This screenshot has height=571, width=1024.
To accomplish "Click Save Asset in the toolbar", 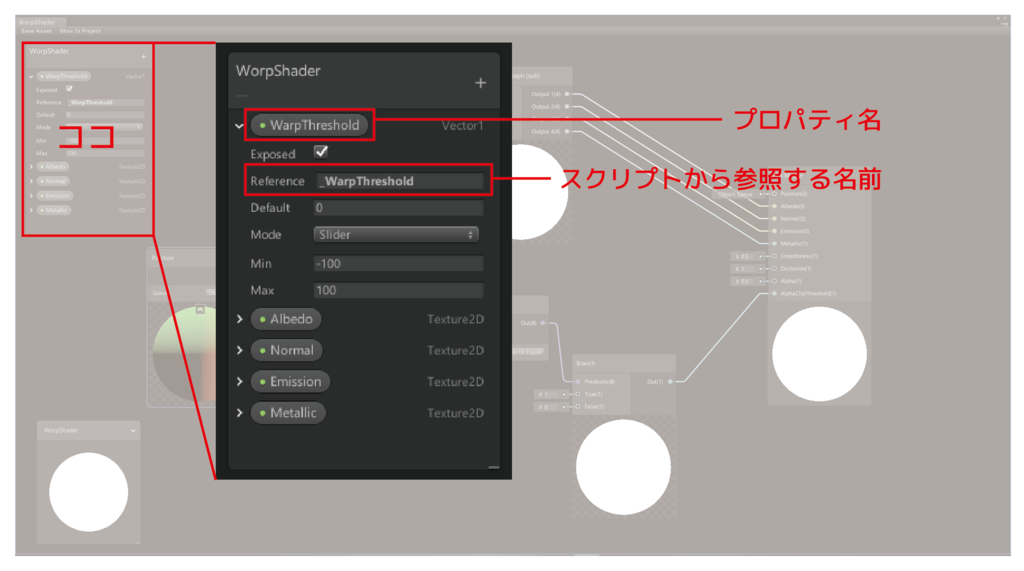I will coord(36,31).
